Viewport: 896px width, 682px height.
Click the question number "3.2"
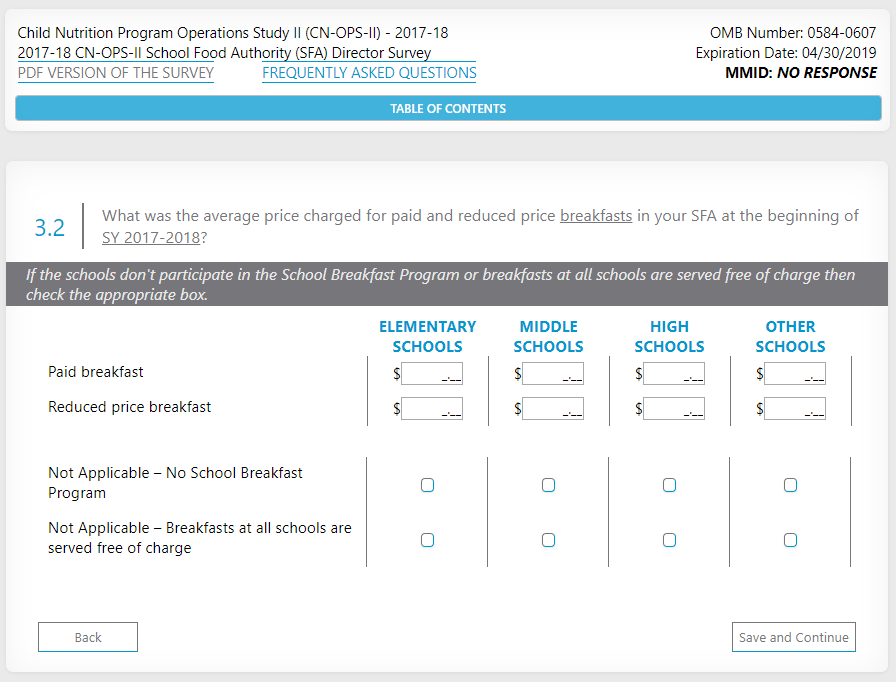50,227
